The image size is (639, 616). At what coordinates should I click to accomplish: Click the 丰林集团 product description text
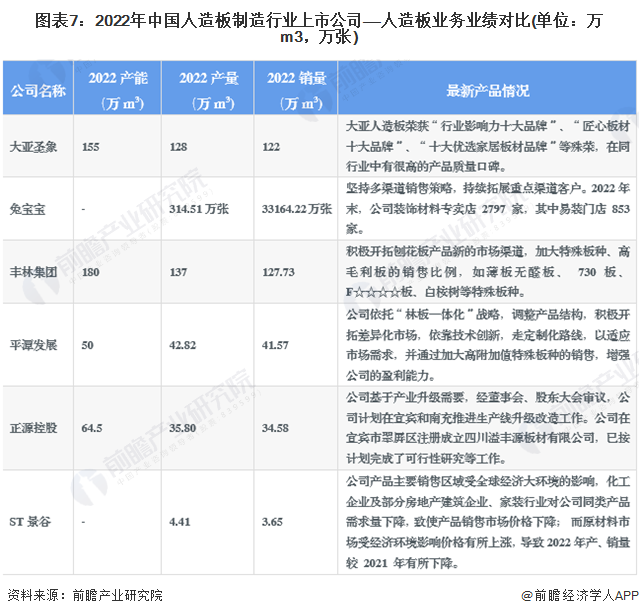[x=488, y=272]
